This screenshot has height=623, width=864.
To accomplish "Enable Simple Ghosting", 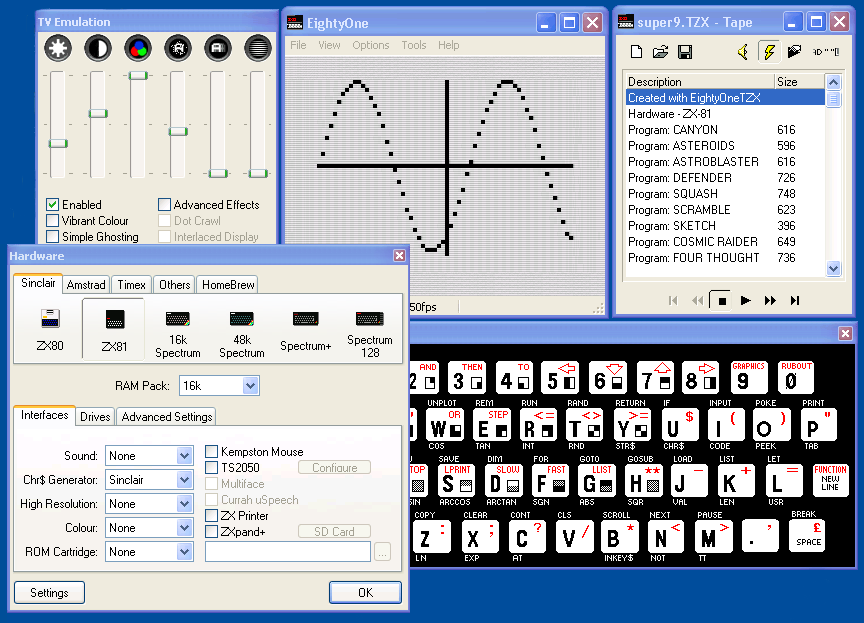I will 52,237.
